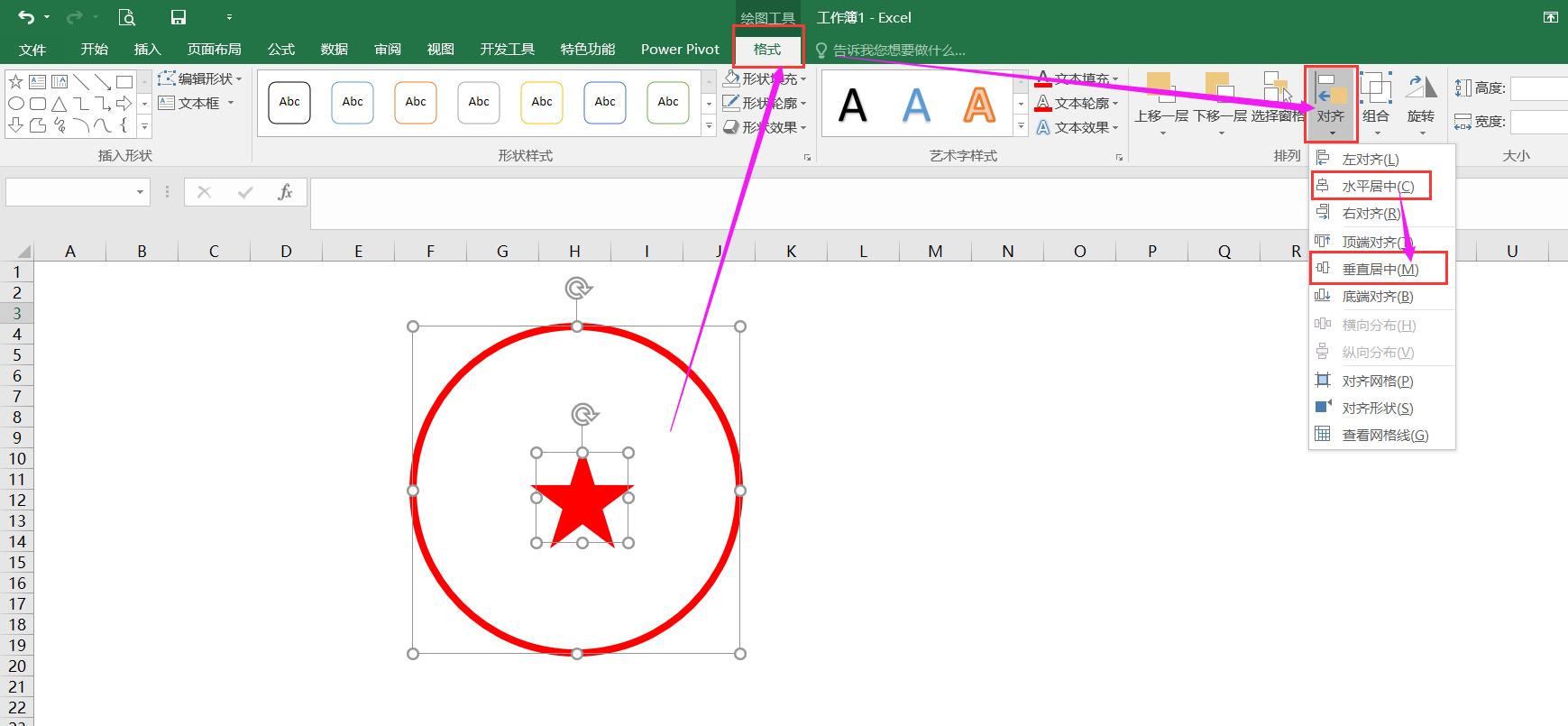Open 文本效果 text effects dropdown
The image size is (1568, 726).
pyautogui.click(x=1077, y=127)
